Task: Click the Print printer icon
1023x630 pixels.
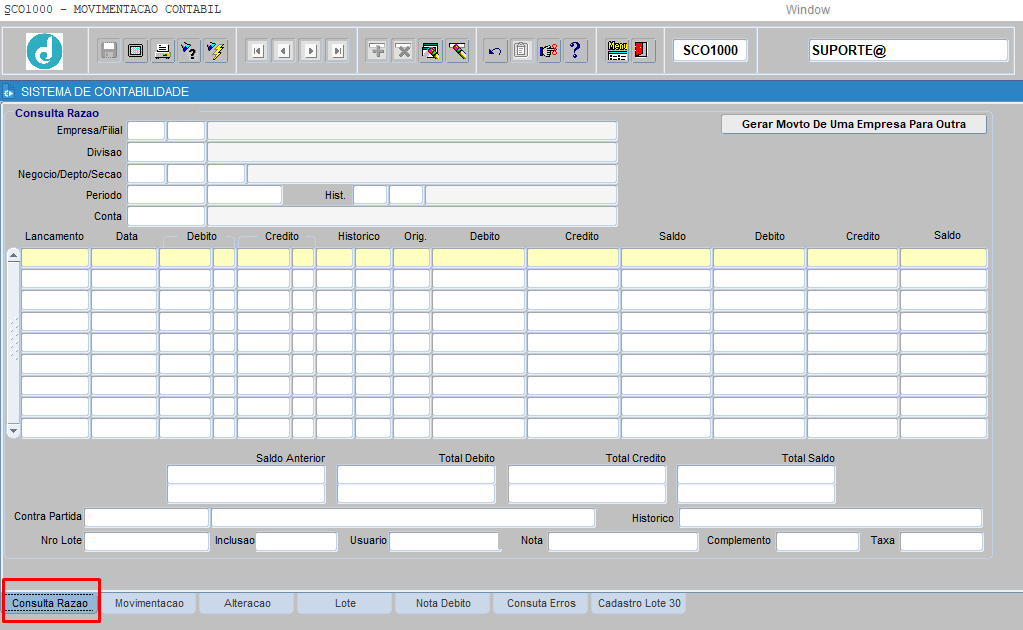Action: pyautogui.click(x=162, y=50)
